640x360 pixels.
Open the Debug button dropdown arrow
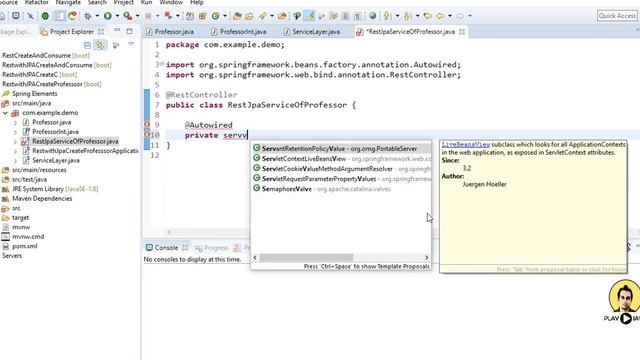tap(97, 16)
